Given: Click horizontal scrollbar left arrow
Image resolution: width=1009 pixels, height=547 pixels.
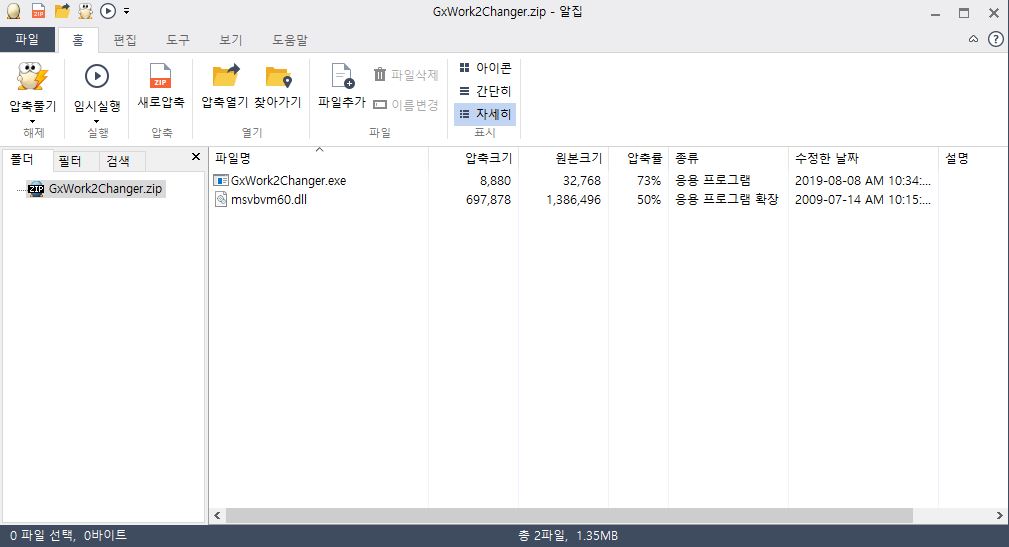Looking at the screenshot, I should pos(218,515).
